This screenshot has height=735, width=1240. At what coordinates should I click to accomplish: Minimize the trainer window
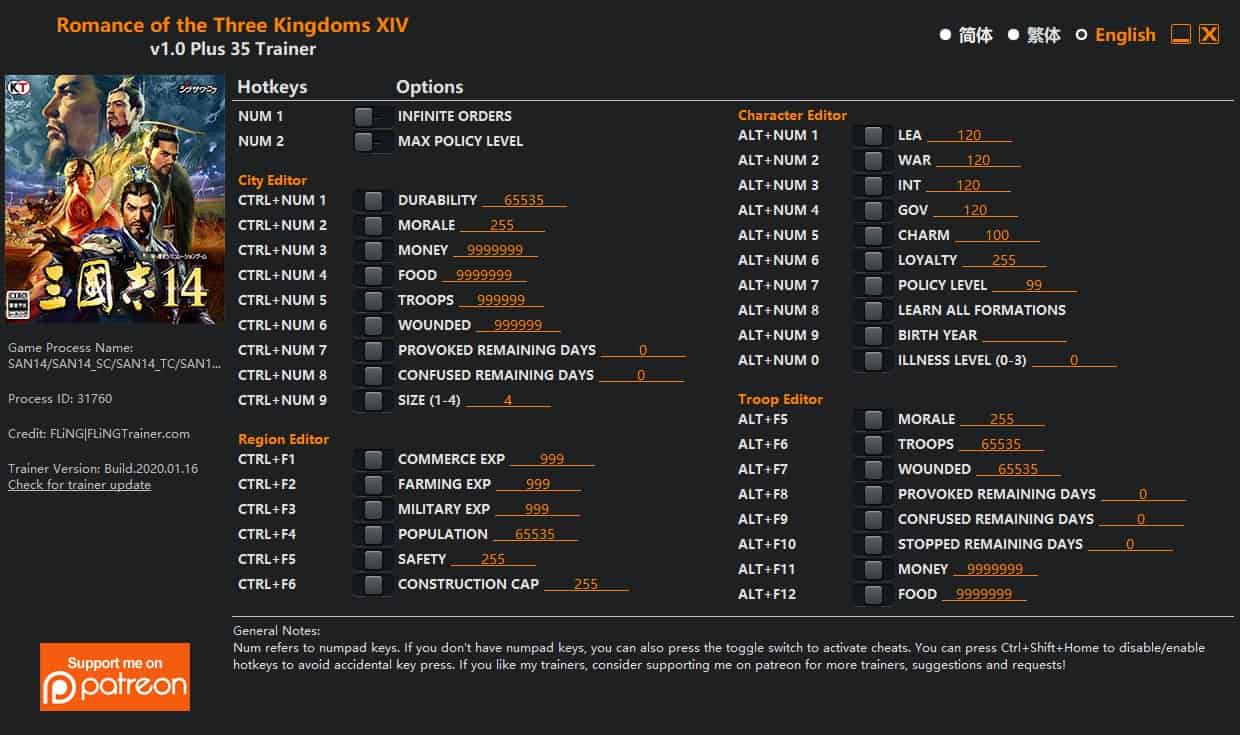point(1181,35)
